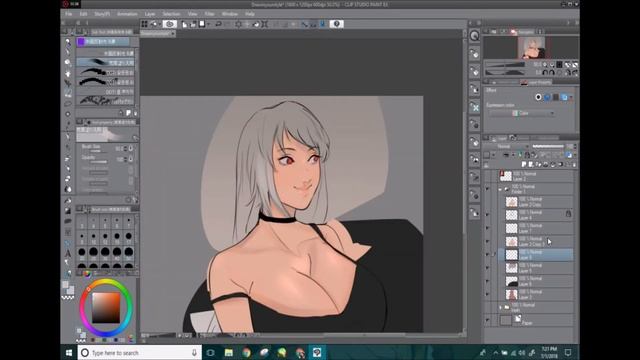
Task: Hide the selected Layer 8
Action: point(487,254)
